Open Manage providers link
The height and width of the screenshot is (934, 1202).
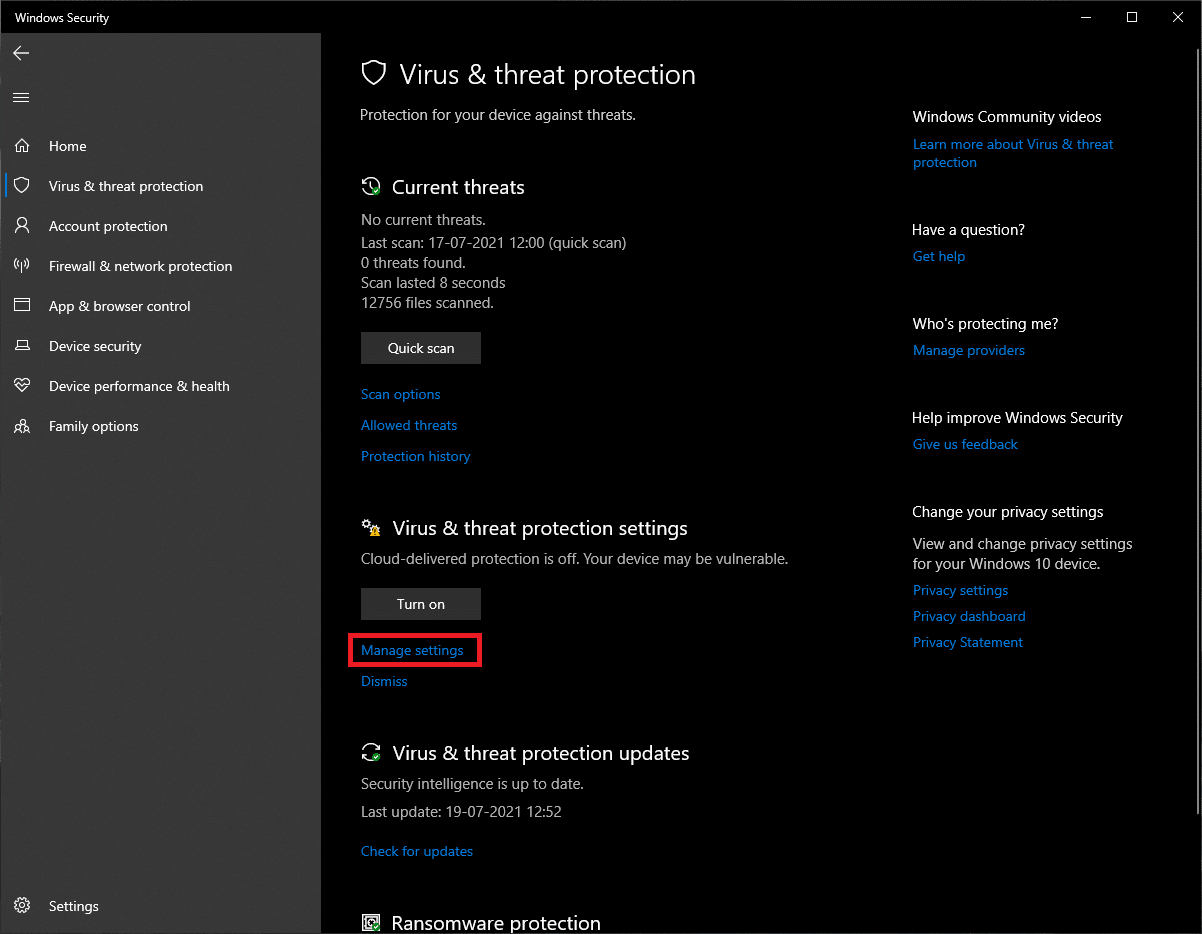pyautogui.click(x=969, y=350)
